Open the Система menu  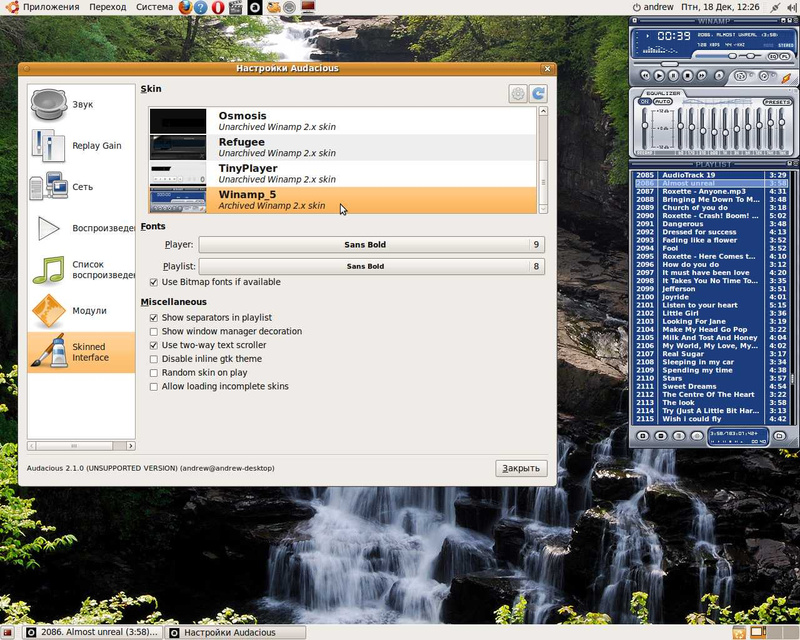[x=155, y=7]
